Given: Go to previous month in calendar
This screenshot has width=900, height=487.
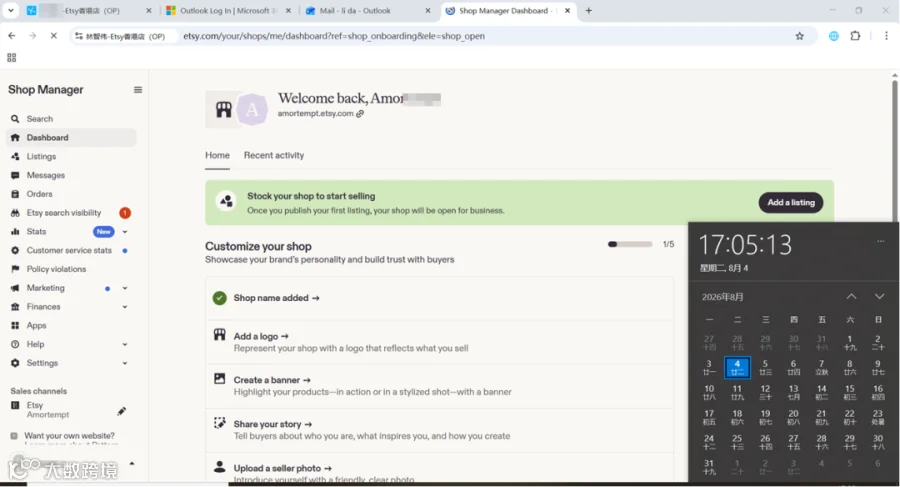Looking at the screenshot, I should [851, 296].
